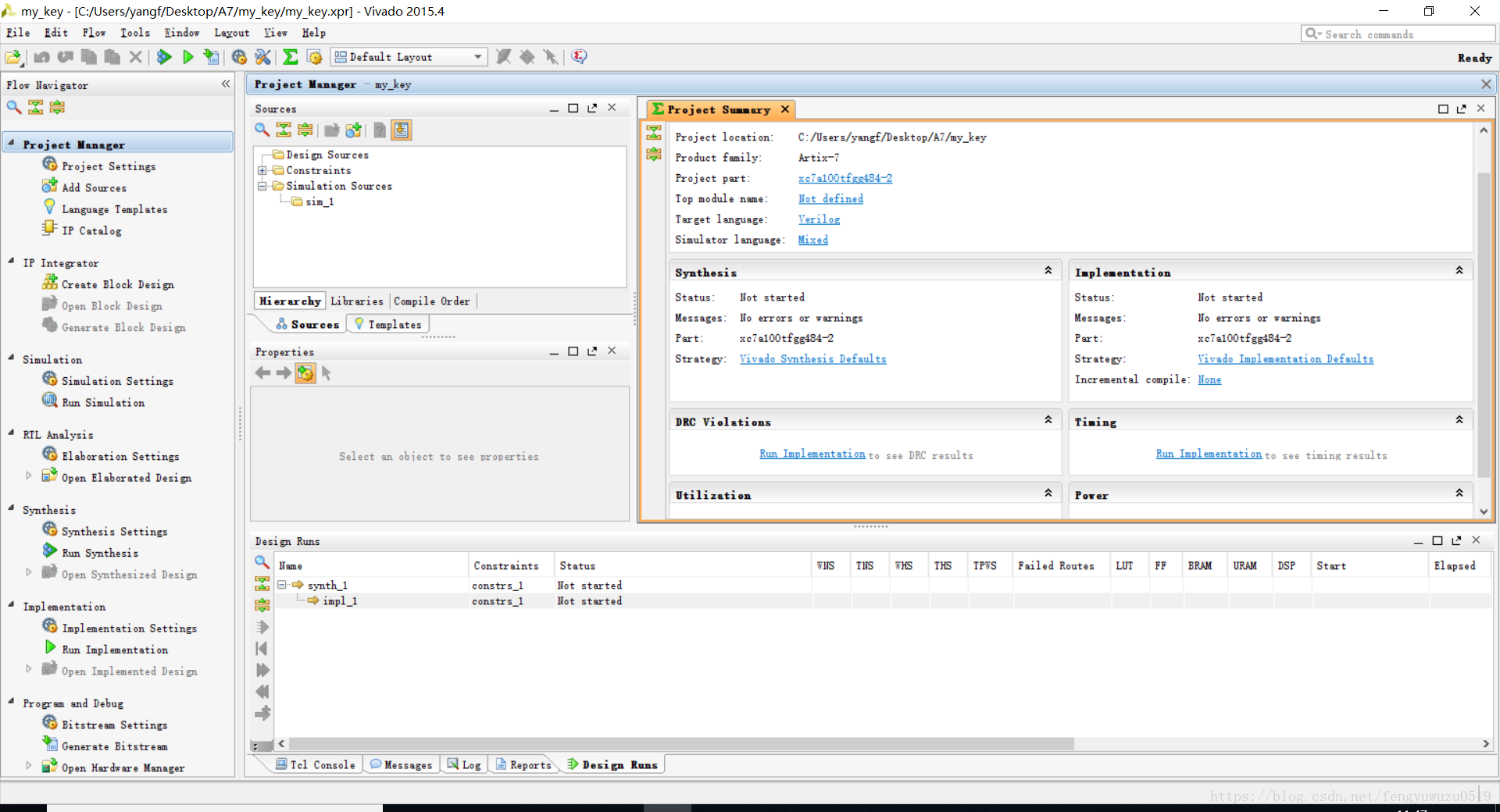The height and width of the screenshot is (812, 1500).
Task: Click Run Implementation link under DRC Violations
Action: pyautogui.click(x=812, y=454)
